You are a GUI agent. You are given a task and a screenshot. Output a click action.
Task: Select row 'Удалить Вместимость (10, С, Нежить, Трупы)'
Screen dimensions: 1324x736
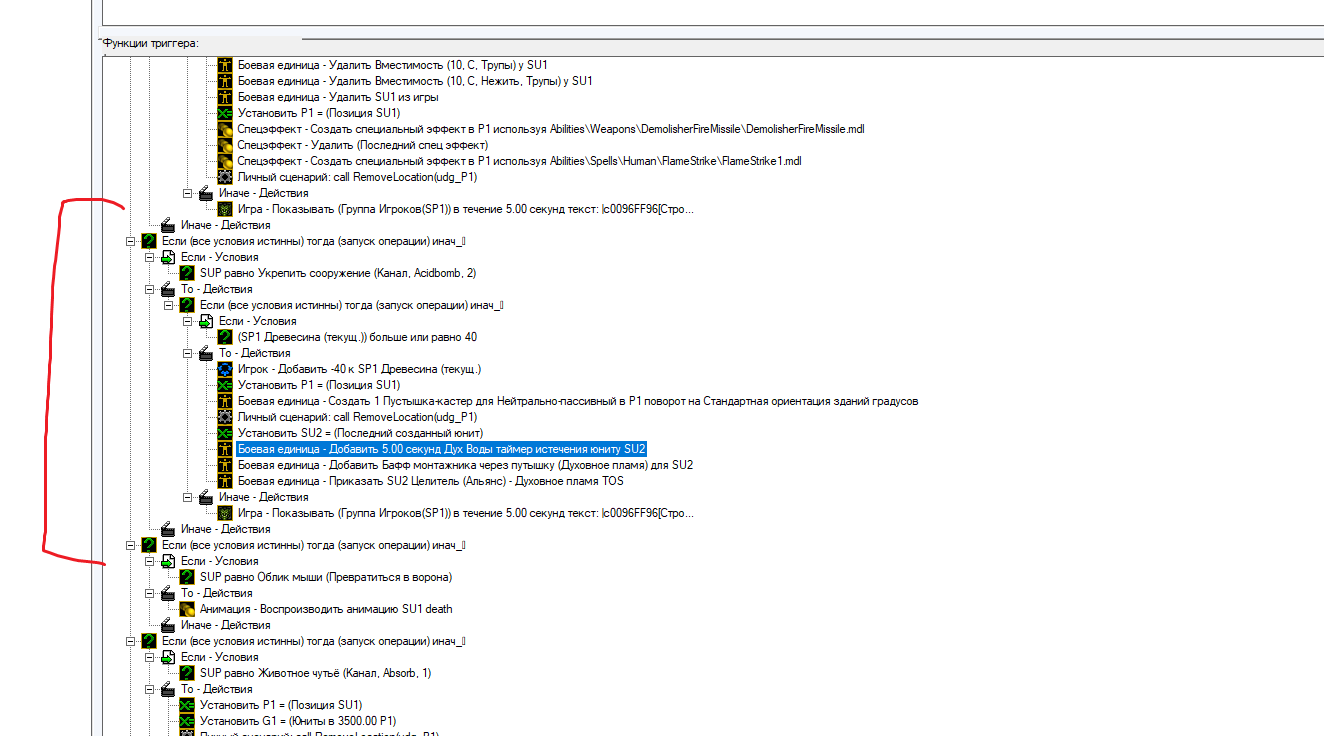[x=415, y=81]
